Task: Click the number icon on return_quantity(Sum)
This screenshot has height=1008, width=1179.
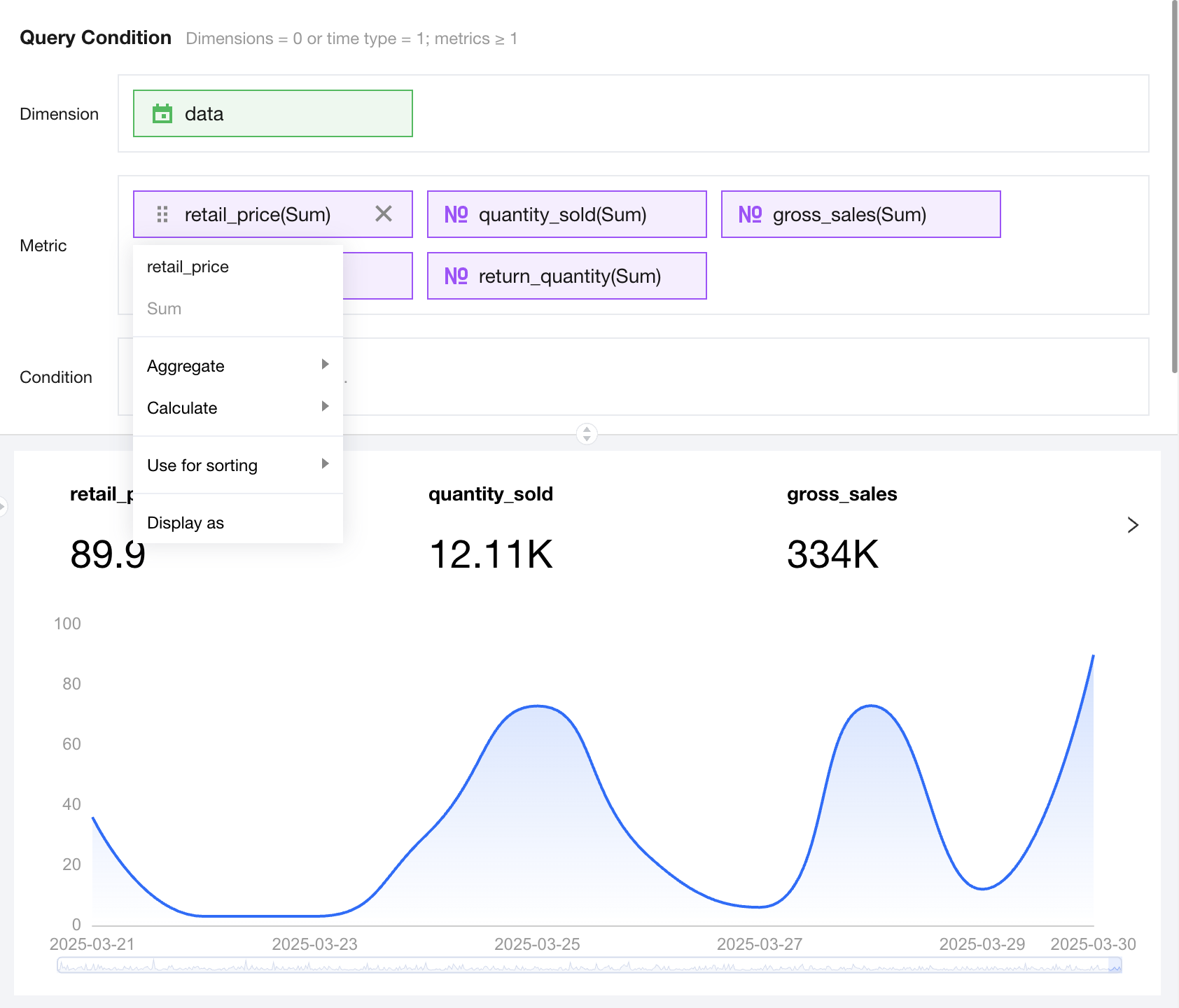Action: click(456, 276)
